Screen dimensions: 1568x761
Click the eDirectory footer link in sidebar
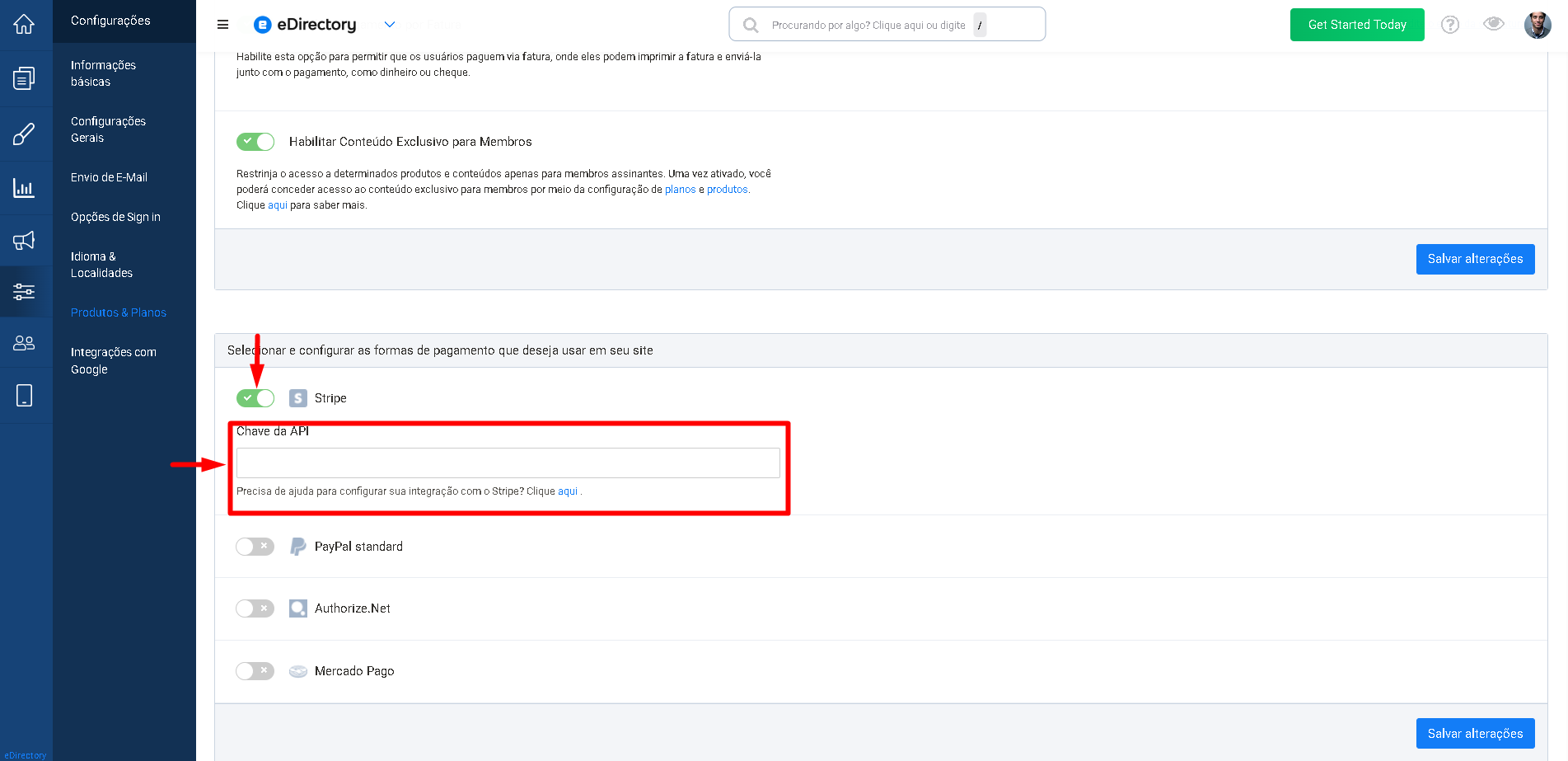[26, 755]
